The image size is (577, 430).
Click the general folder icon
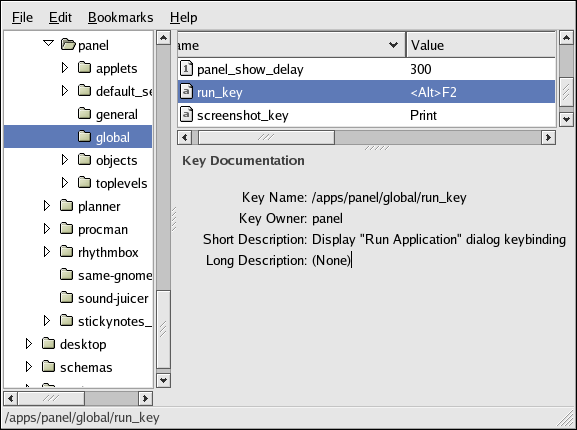coord(85,114)
